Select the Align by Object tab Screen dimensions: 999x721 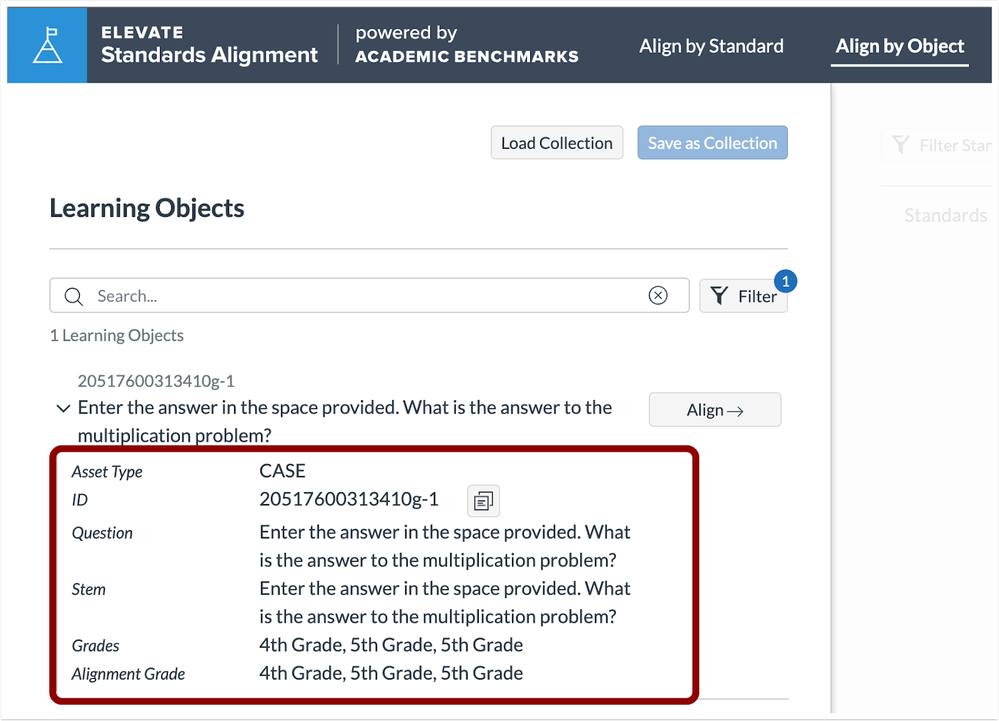coord(900,46)
